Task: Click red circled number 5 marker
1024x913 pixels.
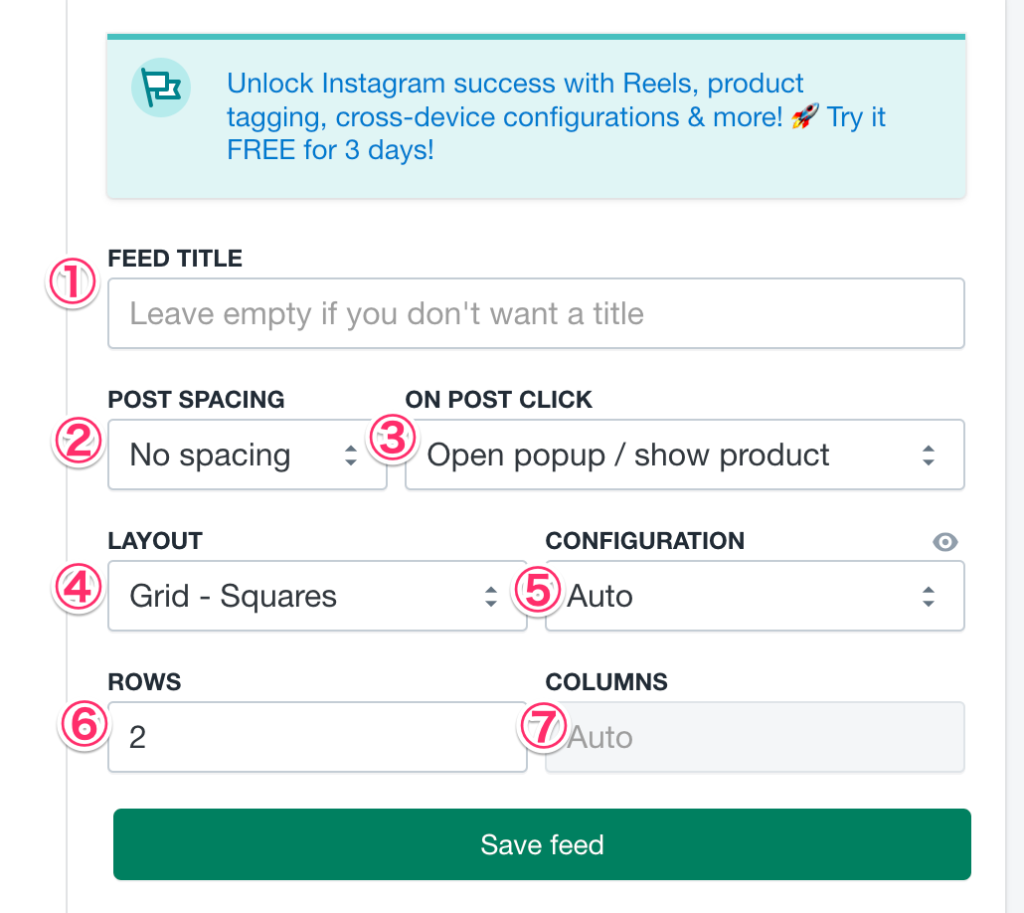Action: pyautogui.click(x=538, y=590)
